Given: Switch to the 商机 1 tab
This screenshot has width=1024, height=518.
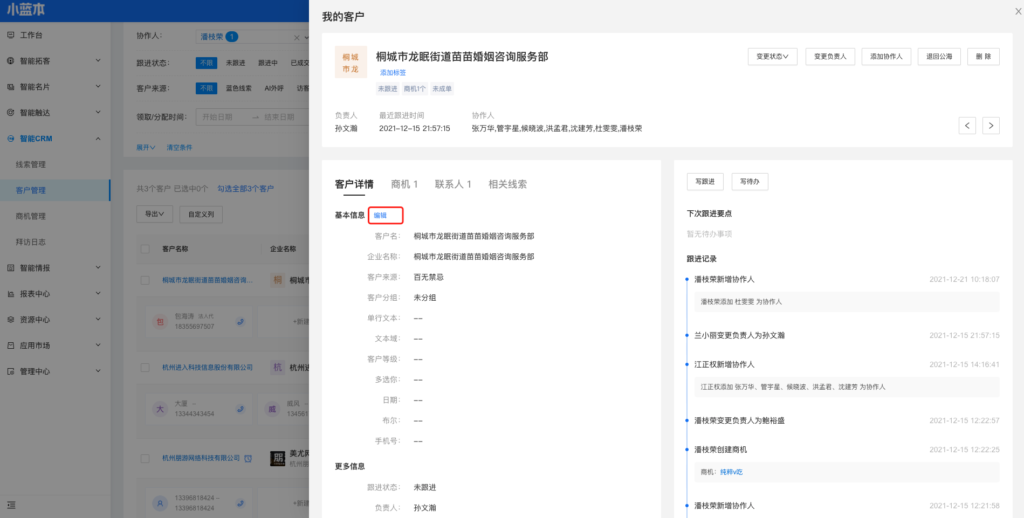Looking at the screenshot, I should (x=404, y=184).
